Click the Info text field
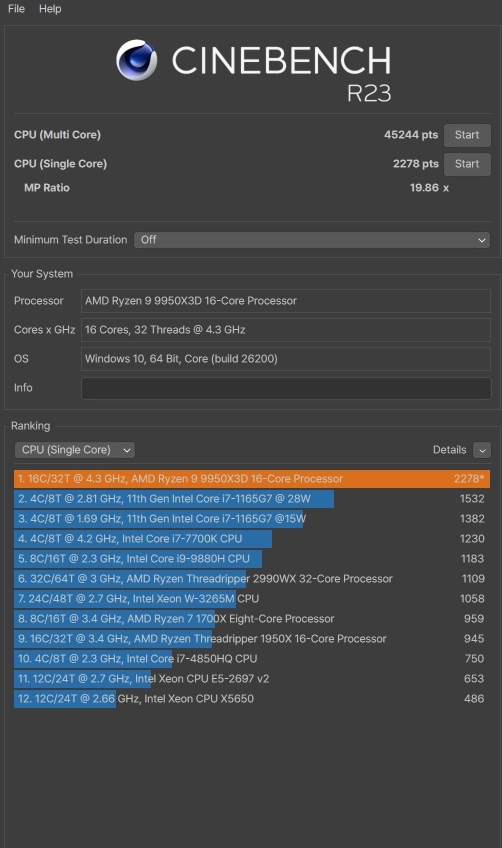 pos(286,388)
